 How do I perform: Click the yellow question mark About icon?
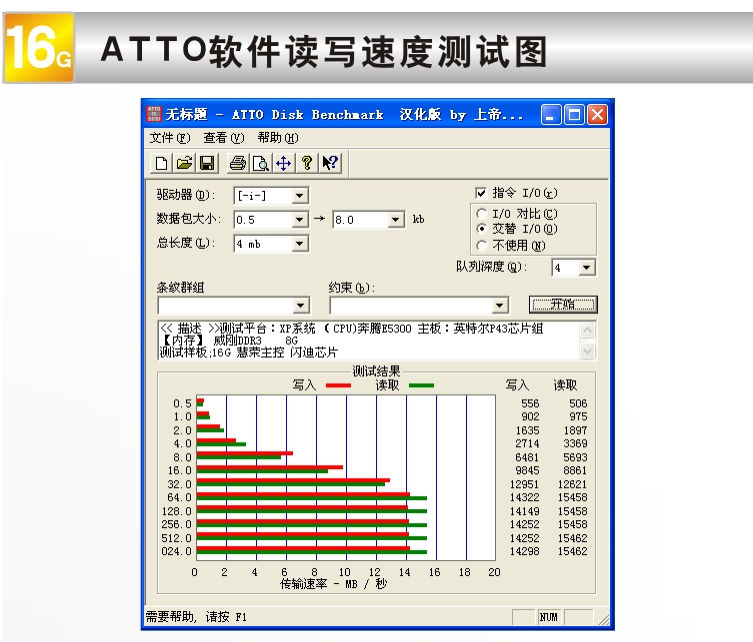click(x=307, y=163)
